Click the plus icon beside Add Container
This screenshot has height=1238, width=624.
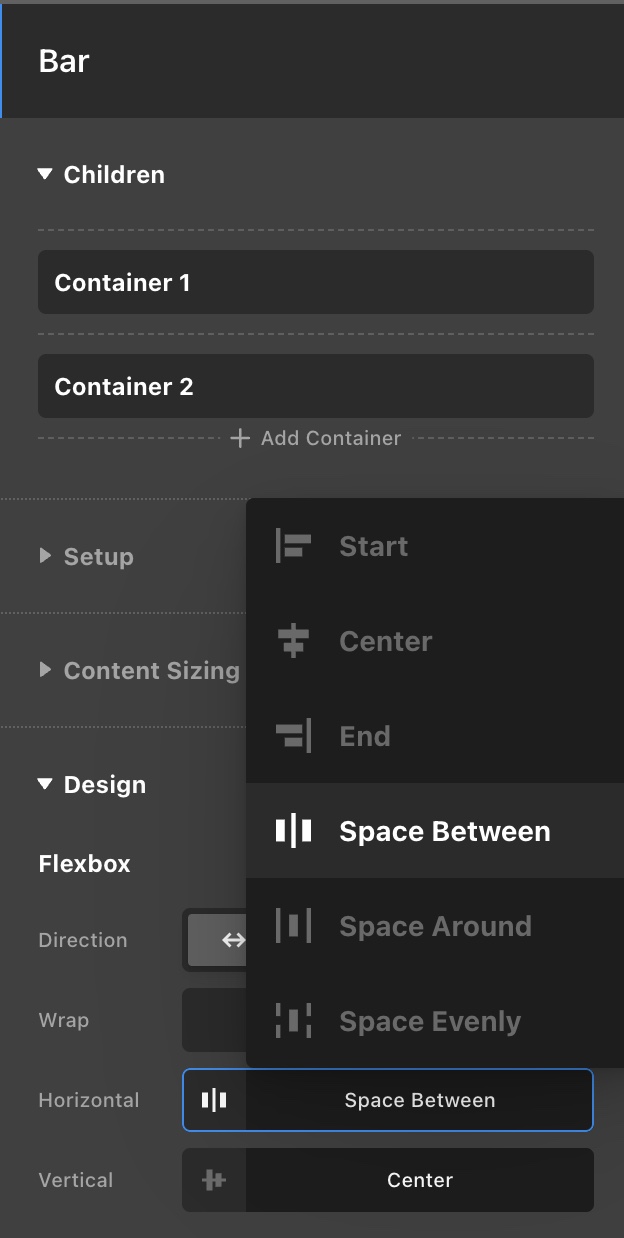tap(240, 438)
